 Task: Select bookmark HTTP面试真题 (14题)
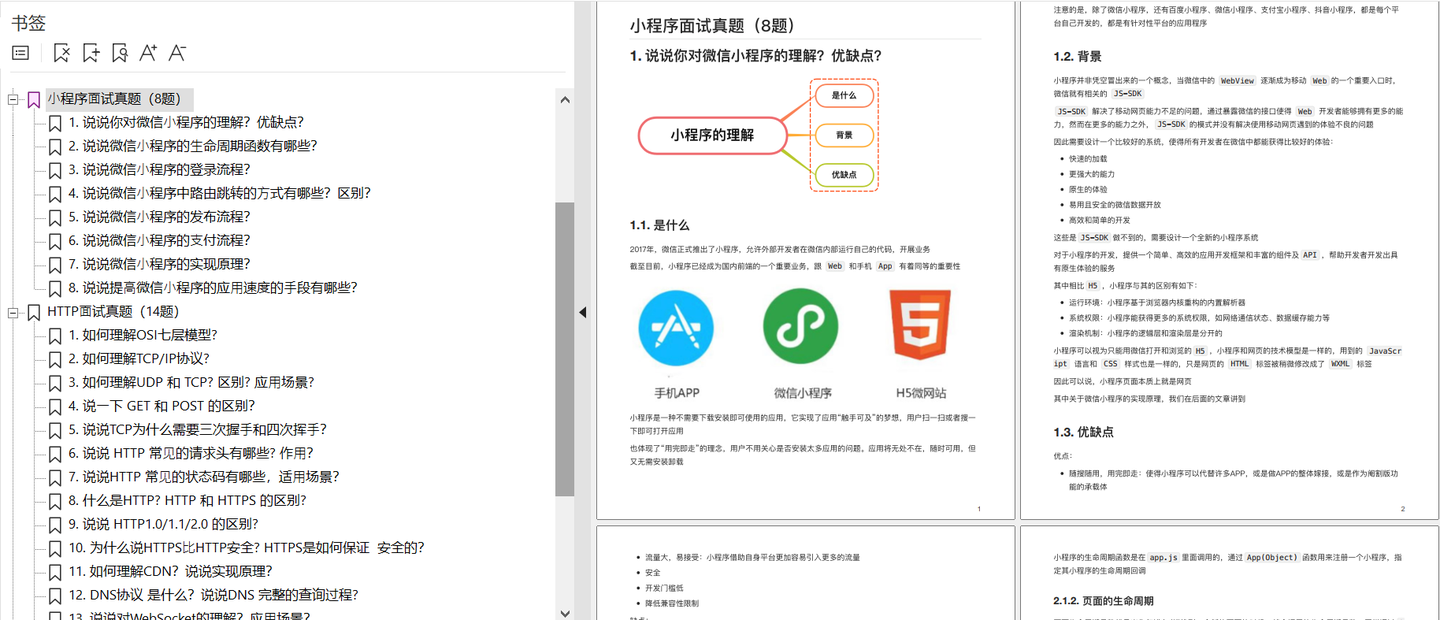113,312
